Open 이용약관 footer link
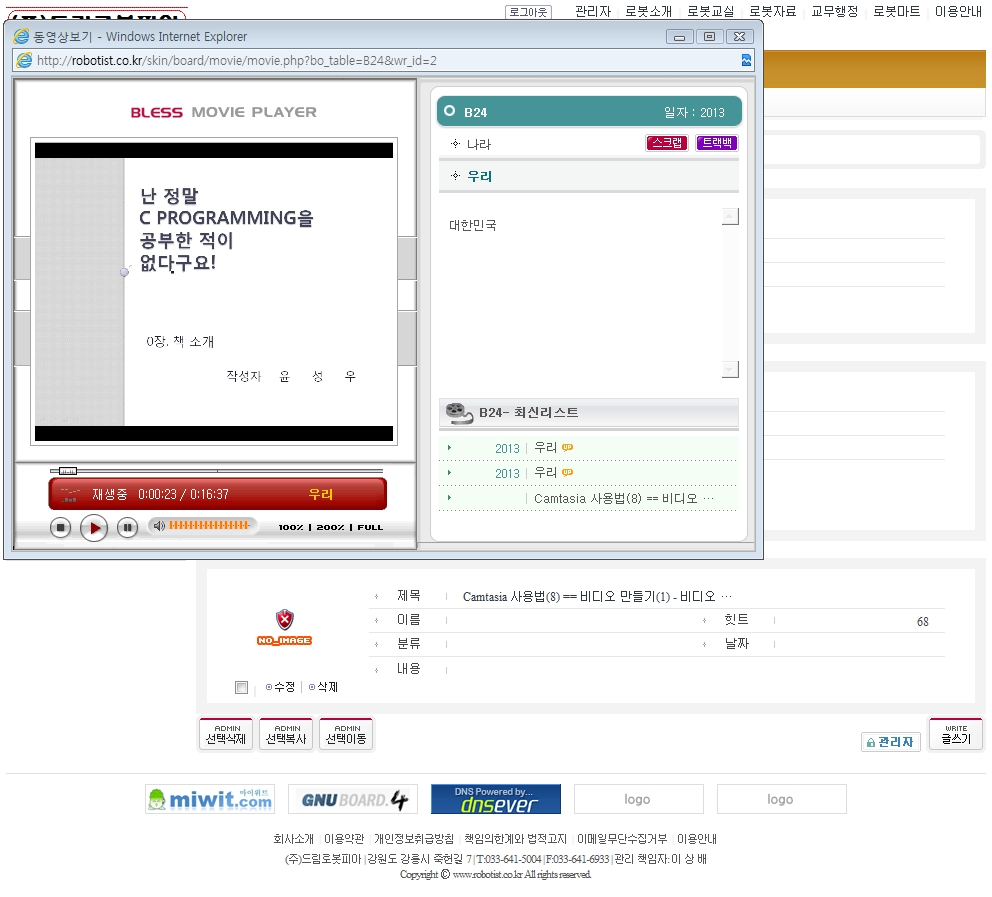Image resolution: width=992 pixels, height=897 pixels. point(344,839)
